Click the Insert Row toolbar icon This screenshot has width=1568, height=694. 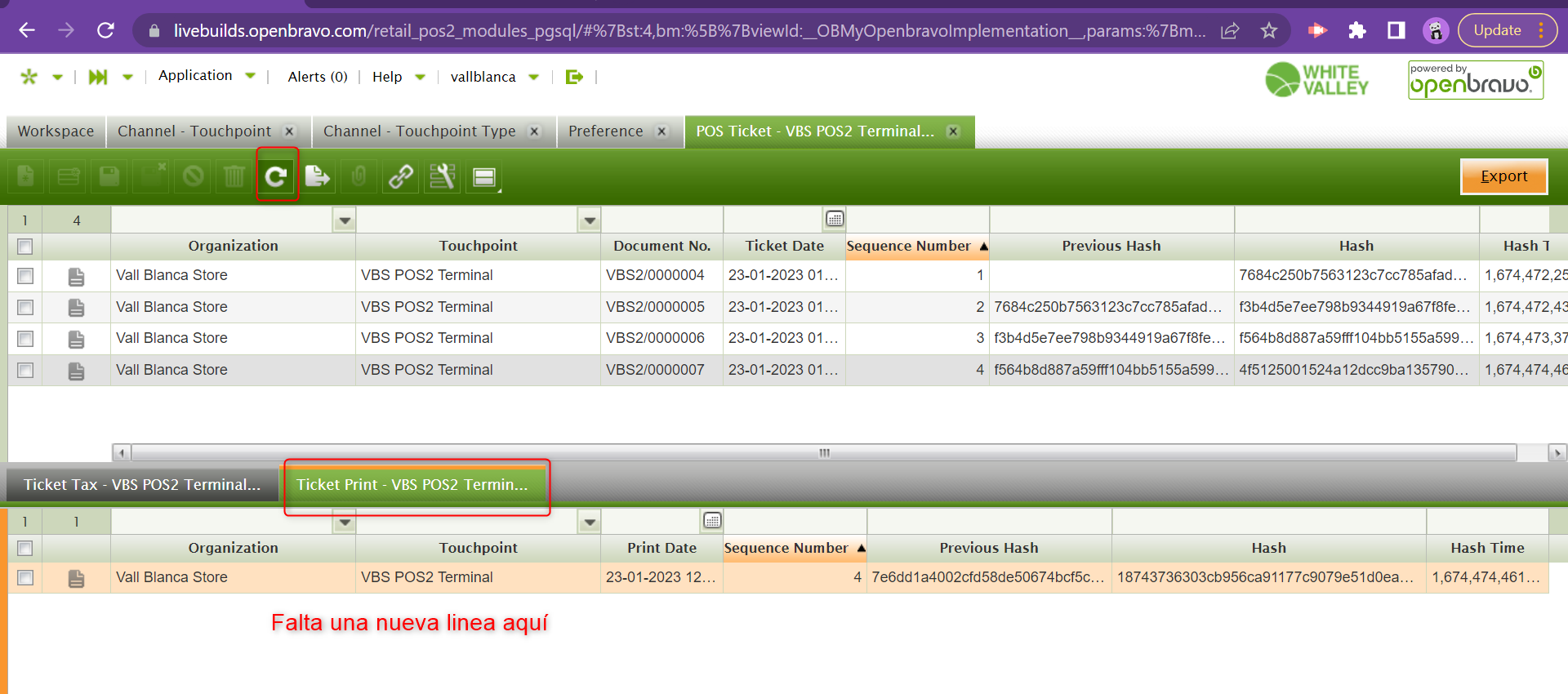click(68, 176)
